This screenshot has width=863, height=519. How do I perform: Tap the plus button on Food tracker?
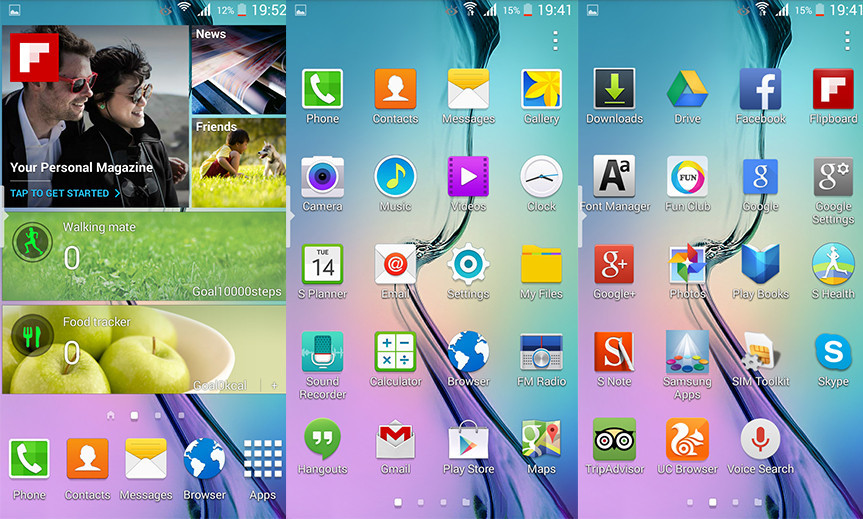pyautogui.click(x=274, y=385)
